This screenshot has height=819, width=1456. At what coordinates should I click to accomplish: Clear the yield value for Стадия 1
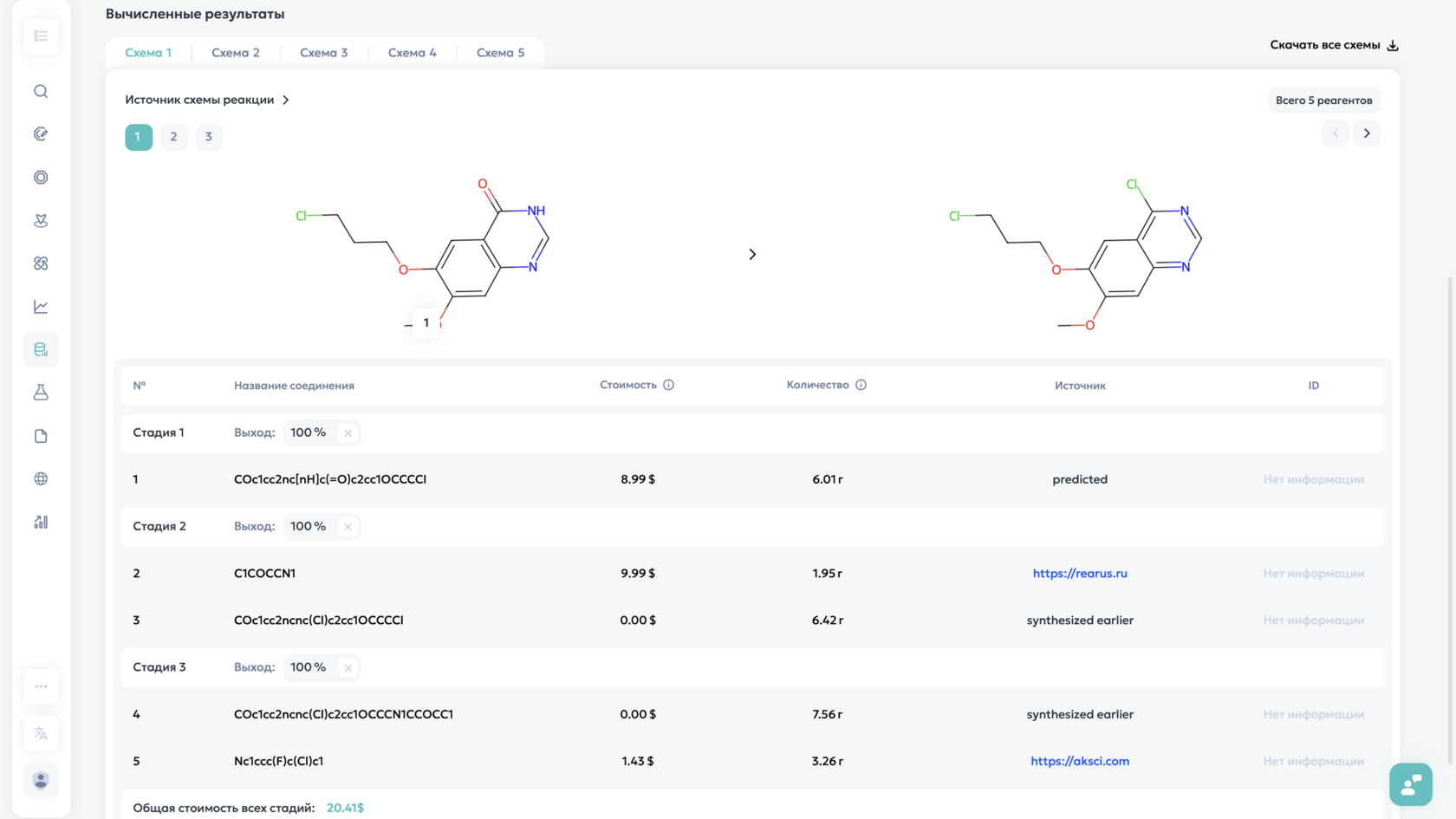coord(348,432)
